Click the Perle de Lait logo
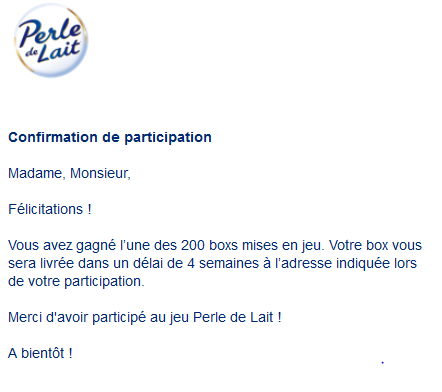Image resolution: width=442 pixels, height=392 pixels. click(51, 41)
